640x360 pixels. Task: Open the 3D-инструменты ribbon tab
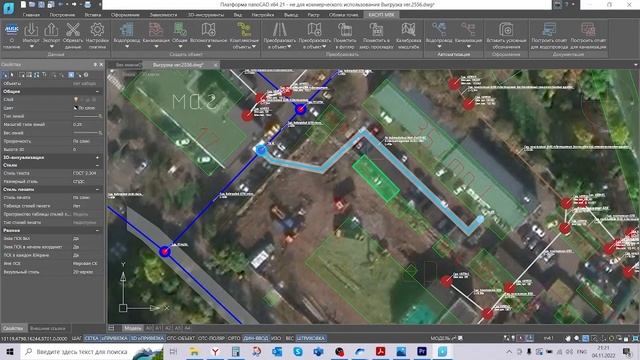(206, 15)
